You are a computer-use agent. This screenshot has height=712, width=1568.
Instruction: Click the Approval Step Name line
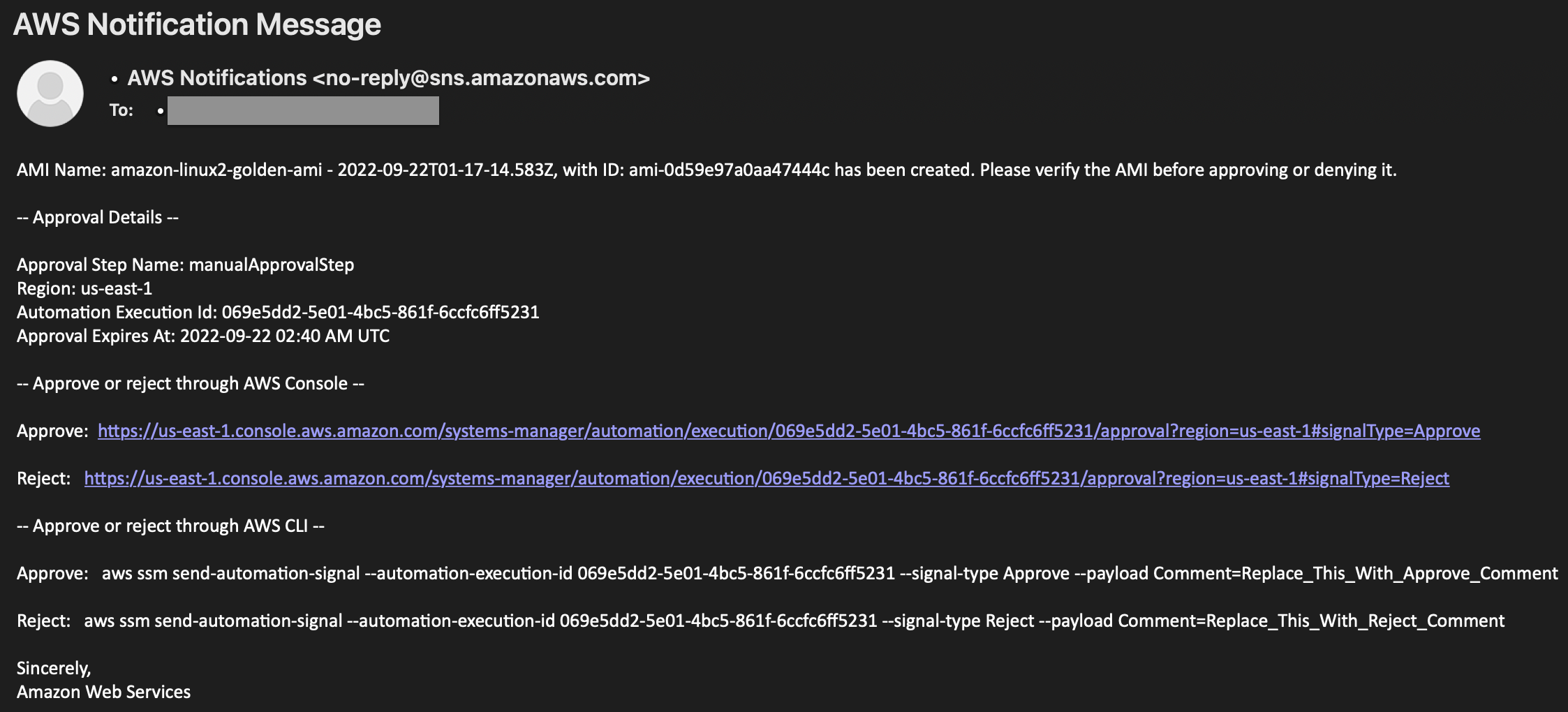[186, 265]
